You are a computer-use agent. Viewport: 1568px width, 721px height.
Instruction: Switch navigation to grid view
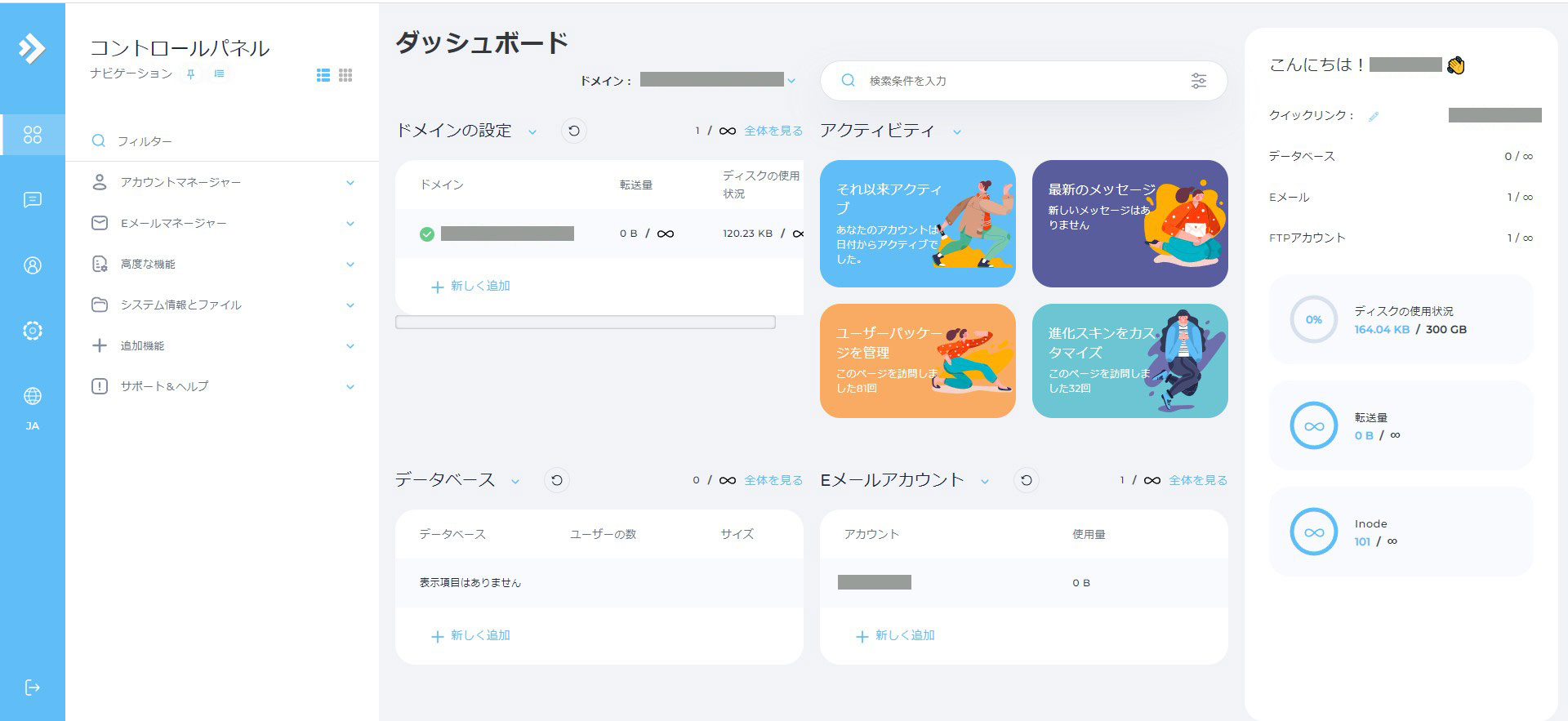point(345,75)
